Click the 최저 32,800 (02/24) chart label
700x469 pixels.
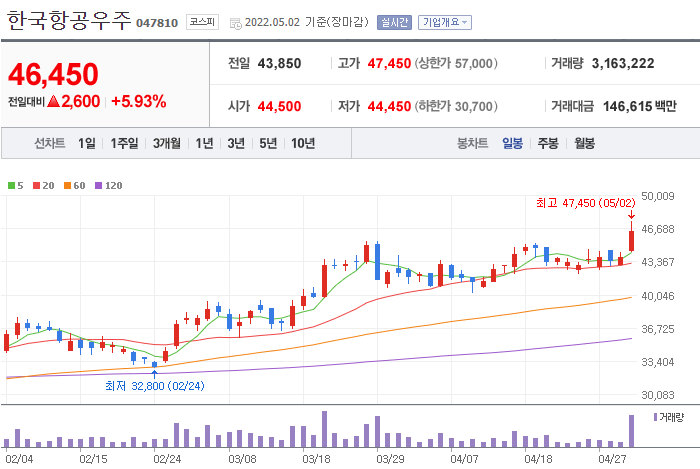coord(154,386)
